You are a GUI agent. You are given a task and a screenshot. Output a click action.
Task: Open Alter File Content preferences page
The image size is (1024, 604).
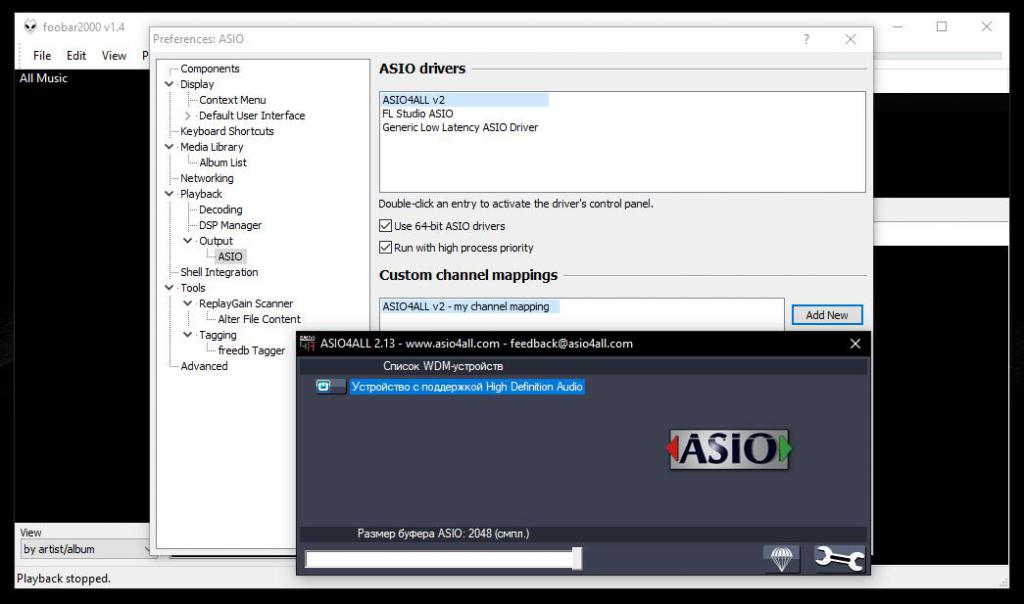[259, 319]
